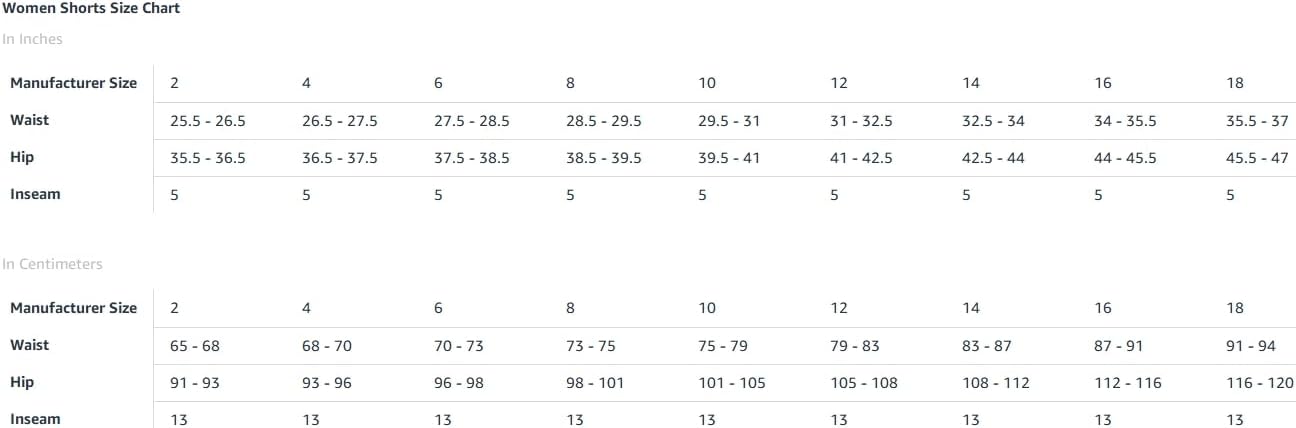This screenshot has height=428, width=1296.
Task: Click hip value 93 - 96 in centimeters
Action: click(327, 383)
